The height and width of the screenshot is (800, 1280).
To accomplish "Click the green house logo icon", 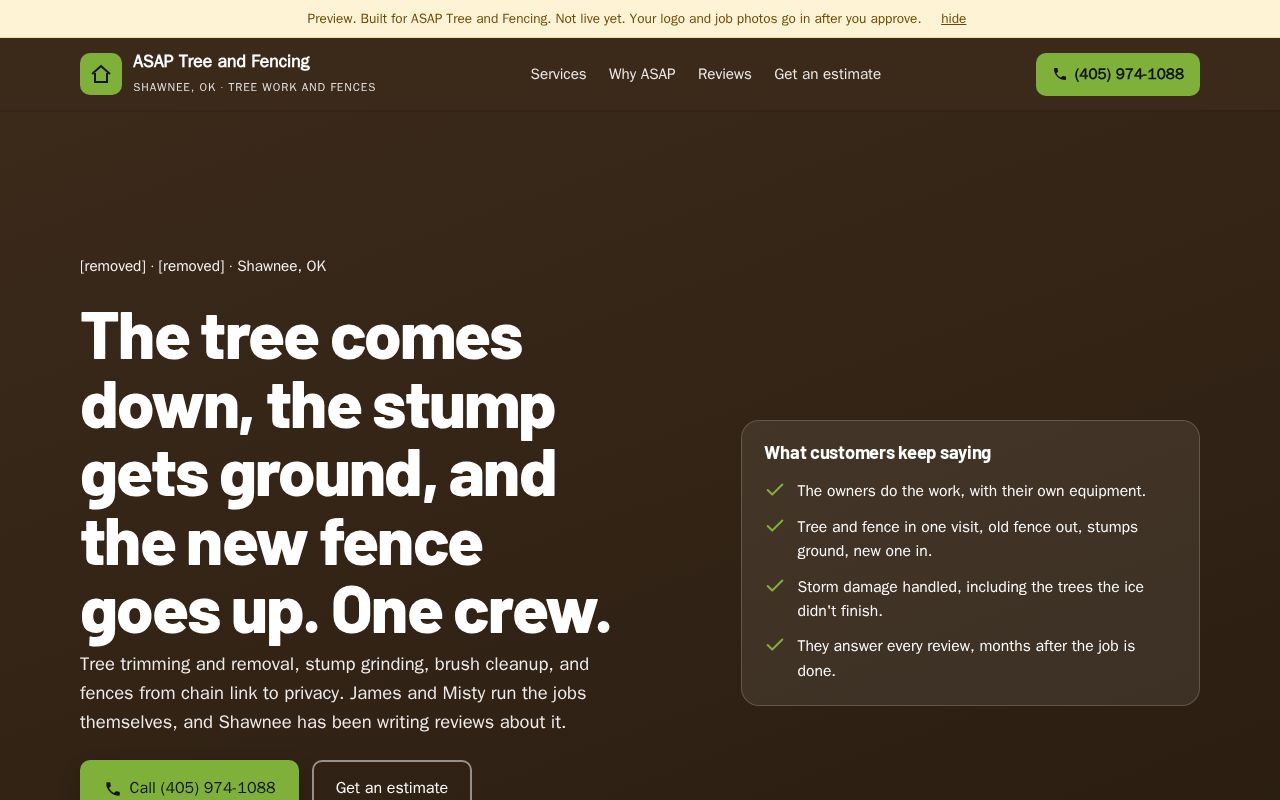I will [x=101, y=74].
